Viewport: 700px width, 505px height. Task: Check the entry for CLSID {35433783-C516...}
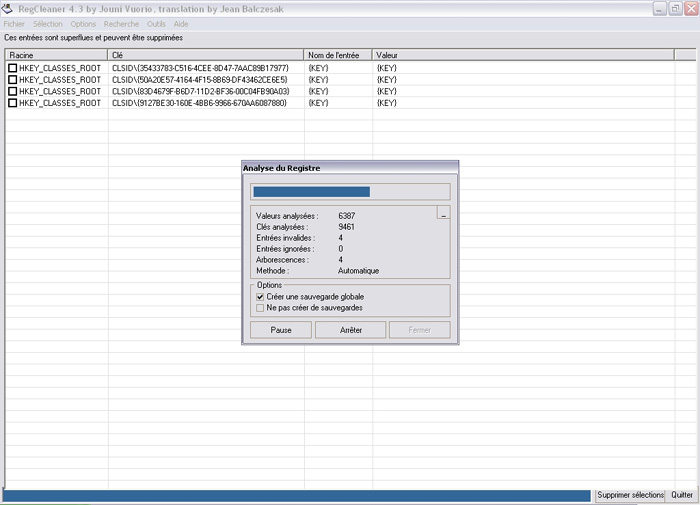pos(13,68)
